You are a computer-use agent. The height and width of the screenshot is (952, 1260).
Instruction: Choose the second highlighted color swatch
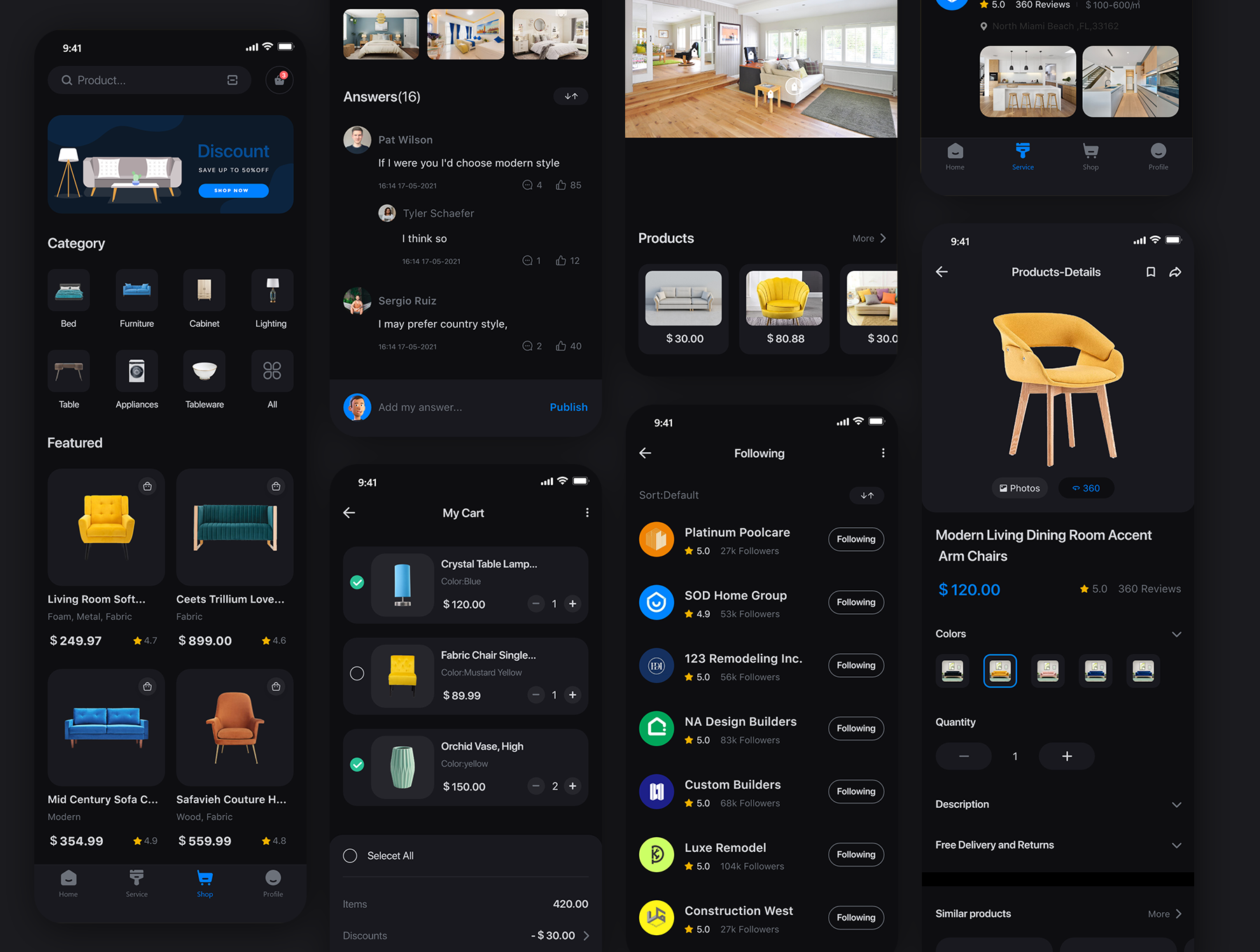[1000, 671]
